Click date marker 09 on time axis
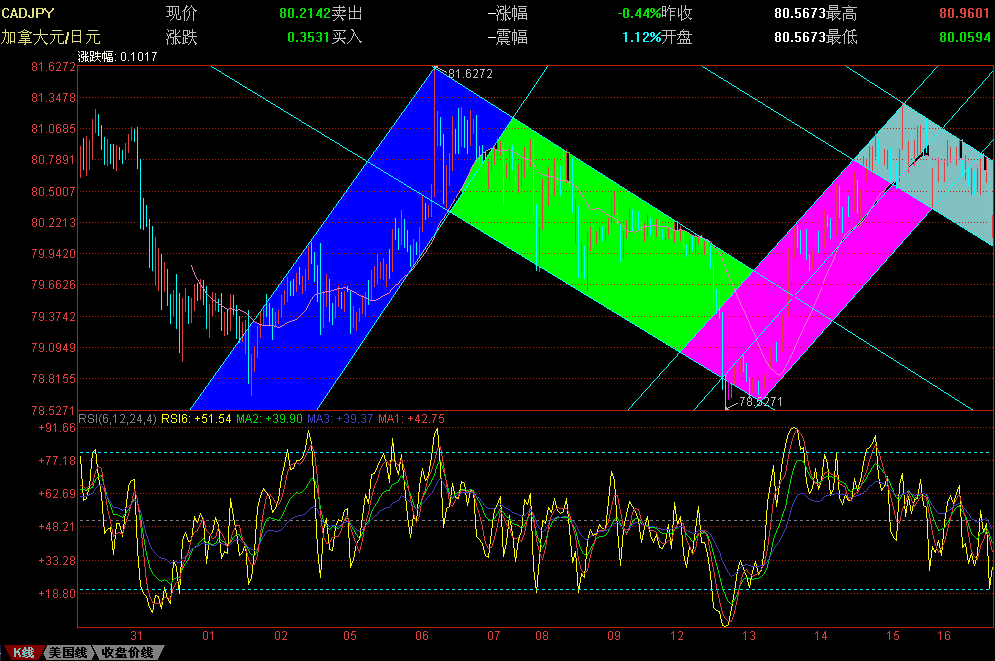995x661 pixels. click(x=614, y=636)
